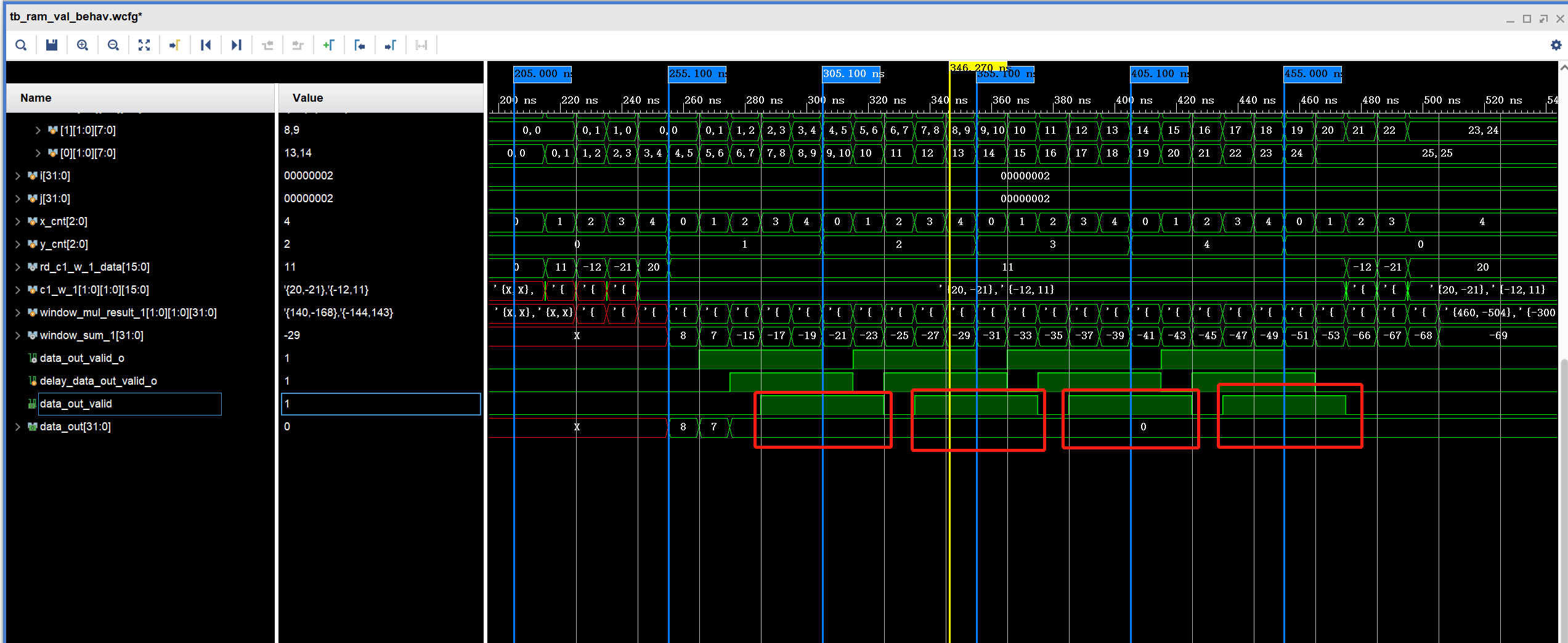Viewport: 1568px width, 643px height.
Task: Select the 205.000 ns marker
Action: pos(542,74)
